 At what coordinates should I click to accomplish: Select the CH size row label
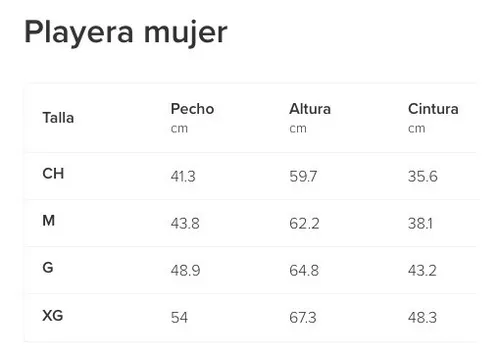pos(53,173)
